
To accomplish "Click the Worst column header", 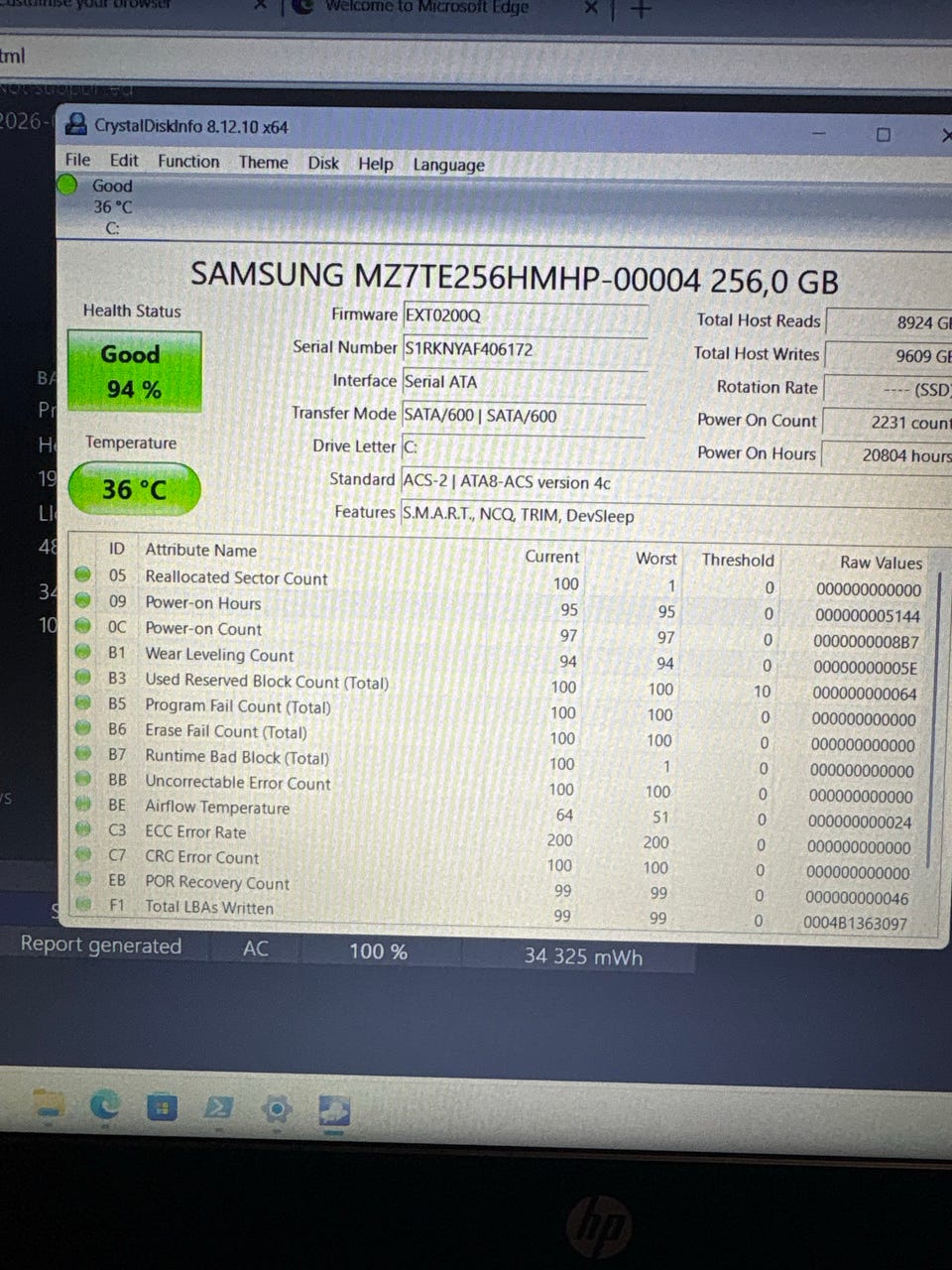I will coord(656,559).
